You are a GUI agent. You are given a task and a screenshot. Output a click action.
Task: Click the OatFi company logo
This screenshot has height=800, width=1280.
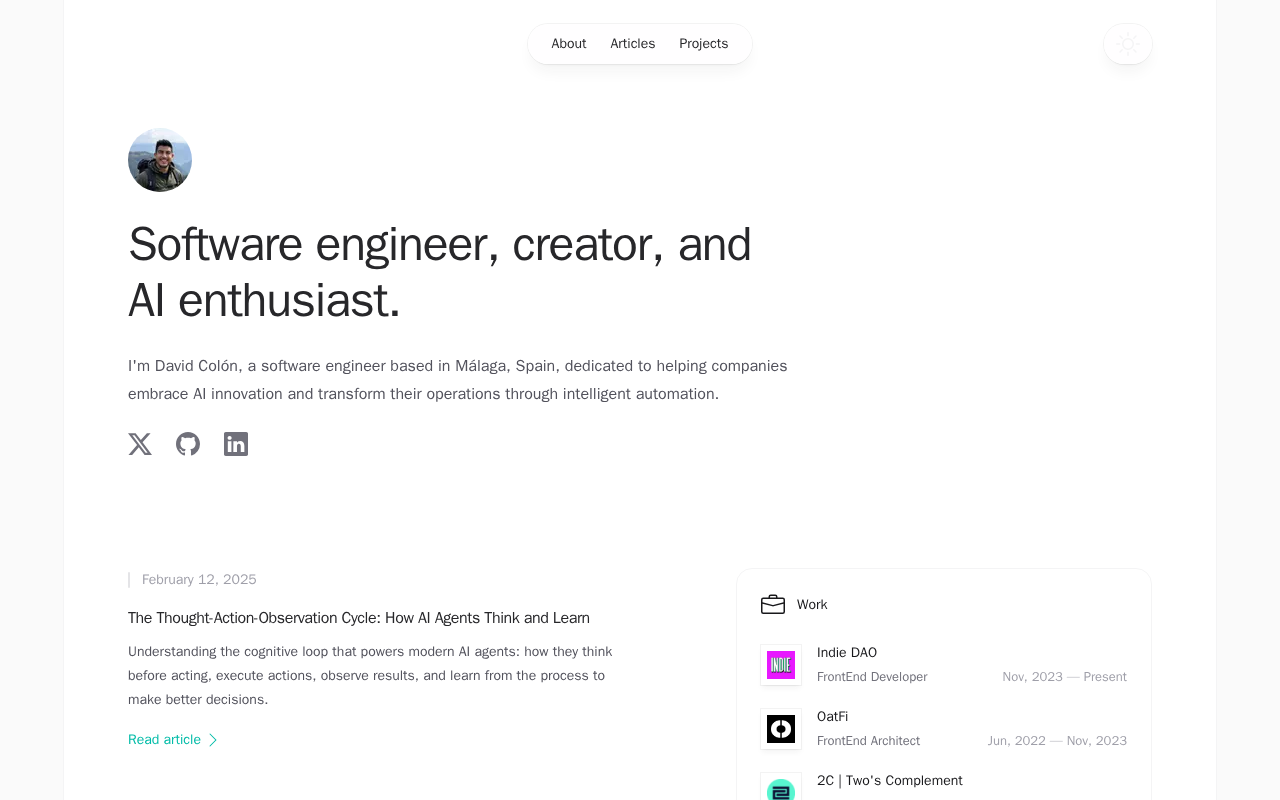coord(781,729)
